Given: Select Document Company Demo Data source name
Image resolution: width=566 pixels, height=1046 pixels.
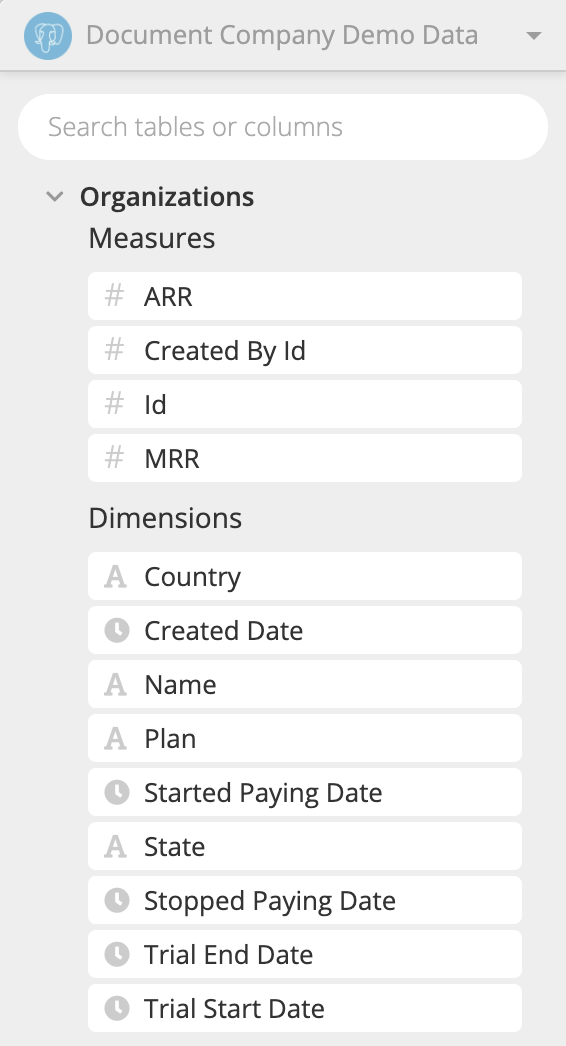Looking at the screenshot, I should [282, 35].
